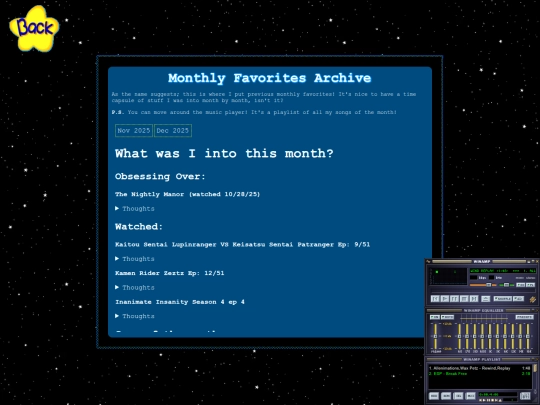Click the 'Monthly Favorites Archive' heading
Image resolution: width=540 pixels, height=405 pixels.
pos(270,78)
